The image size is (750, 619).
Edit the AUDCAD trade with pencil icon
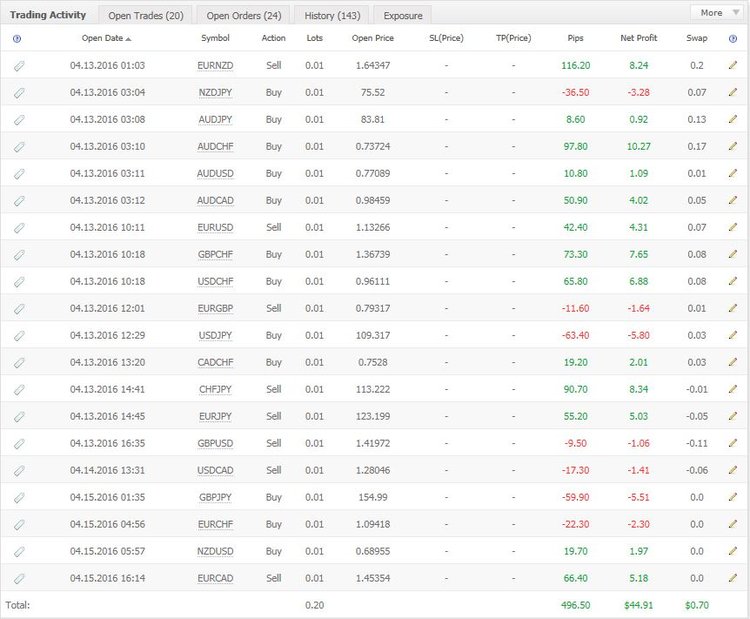[x=733, y=200]
